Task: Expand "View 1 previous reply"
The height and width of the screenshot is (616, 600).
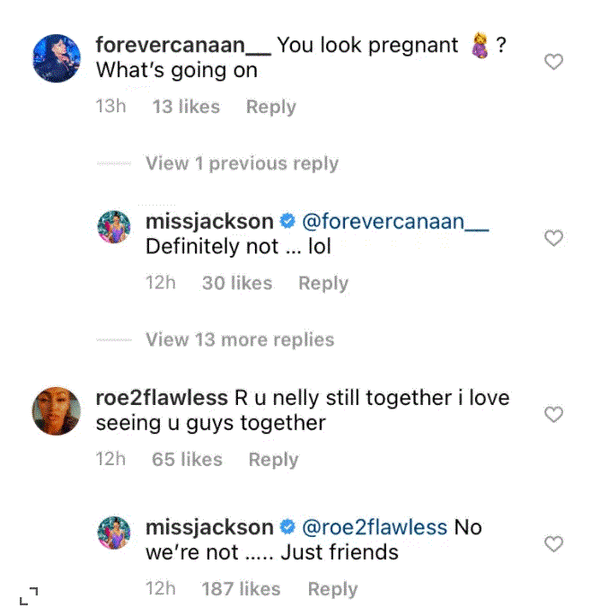Action: click(242, 163)
